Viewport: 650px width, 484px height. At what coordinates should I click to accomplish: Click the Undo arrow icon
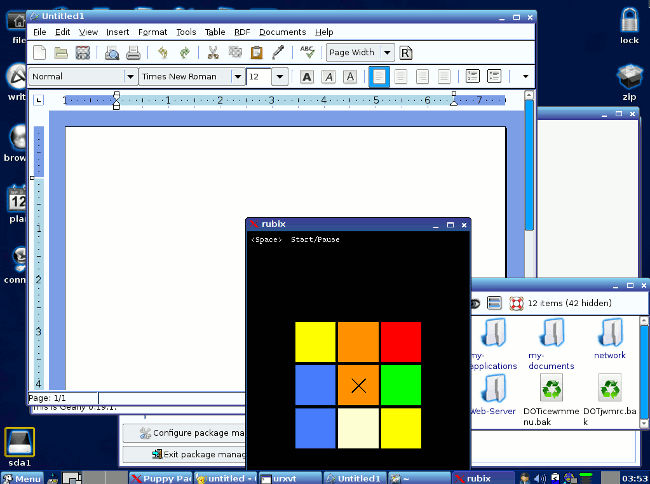point(162,52)
